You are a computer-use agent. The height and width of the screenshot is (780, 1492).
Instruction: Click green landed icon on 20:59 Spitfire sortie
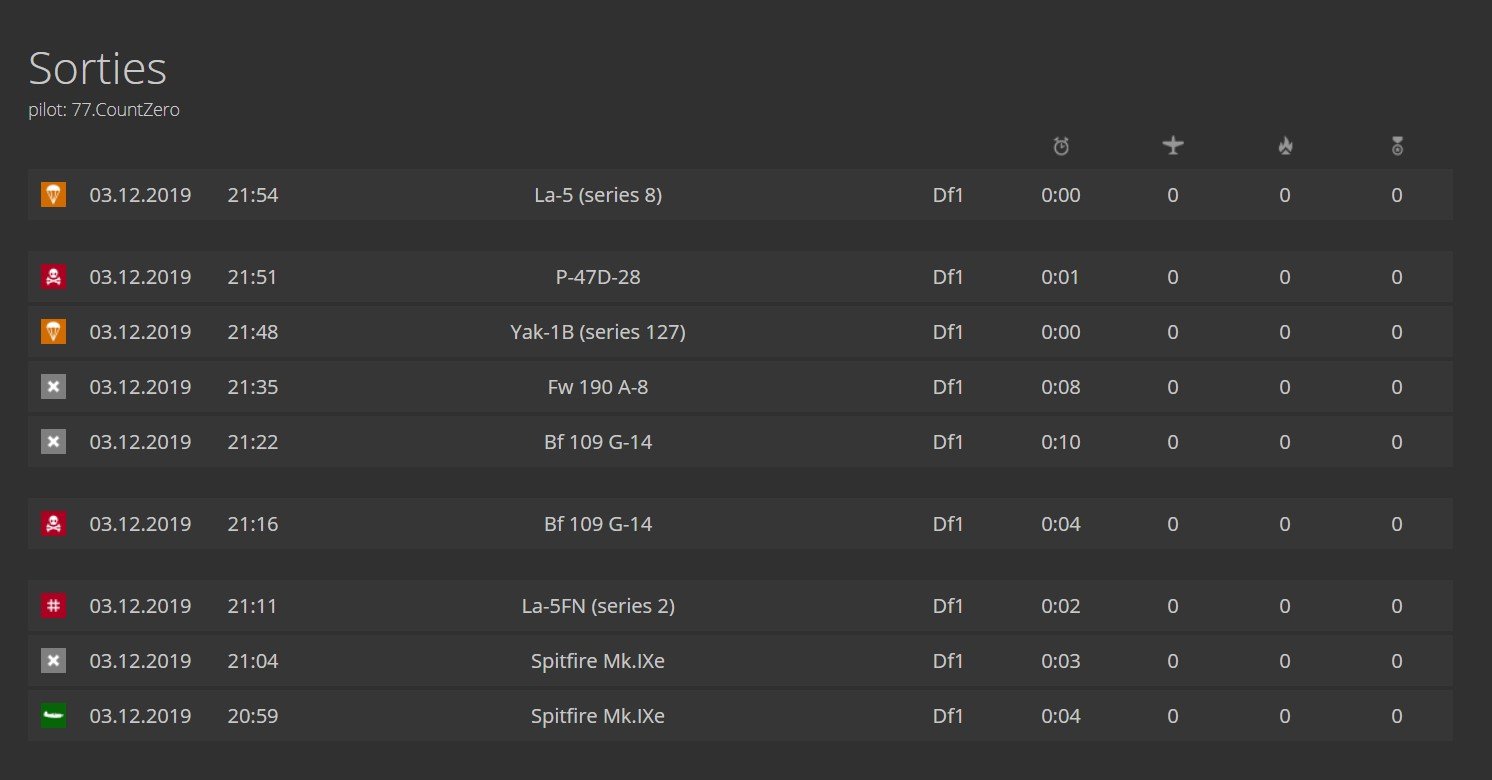coord(54,716)
